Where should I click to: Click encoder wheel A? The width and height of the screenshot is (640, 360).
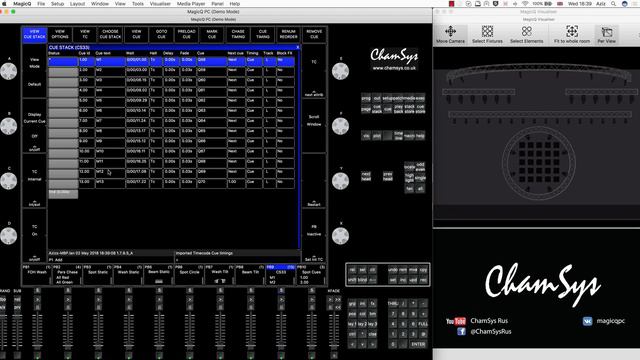(x=9, y=71)
